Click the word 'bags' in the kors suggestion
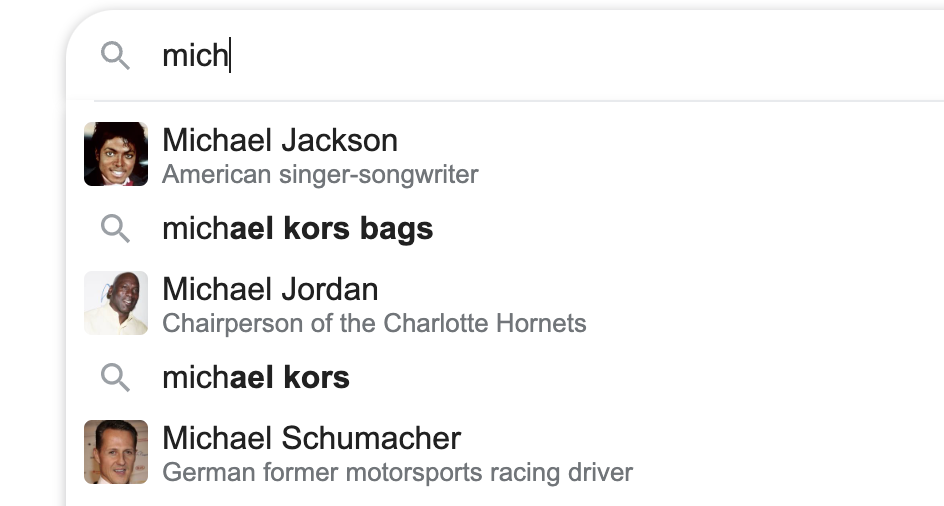Viewport: 944px width, 506px height. coord(396,230)
